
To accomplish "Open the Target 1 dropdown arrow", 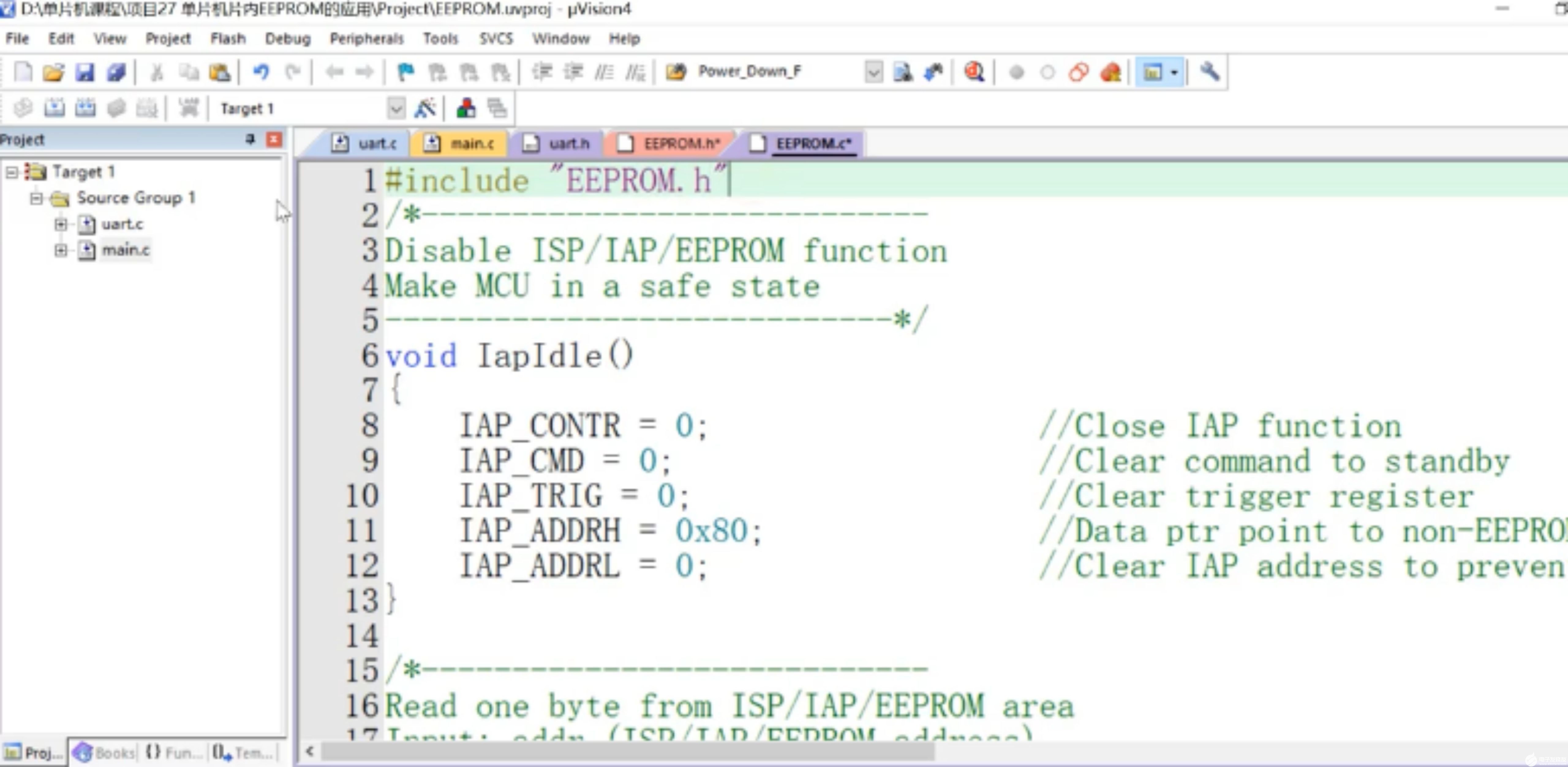I will (x=396, y=109).
